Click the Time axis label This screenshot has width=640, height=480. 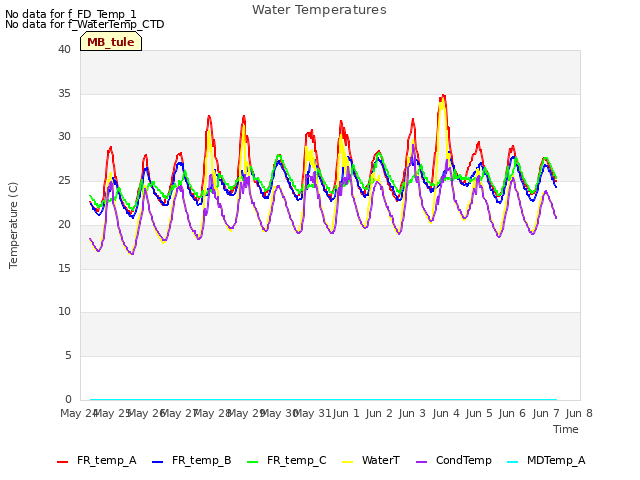(566, 429)
